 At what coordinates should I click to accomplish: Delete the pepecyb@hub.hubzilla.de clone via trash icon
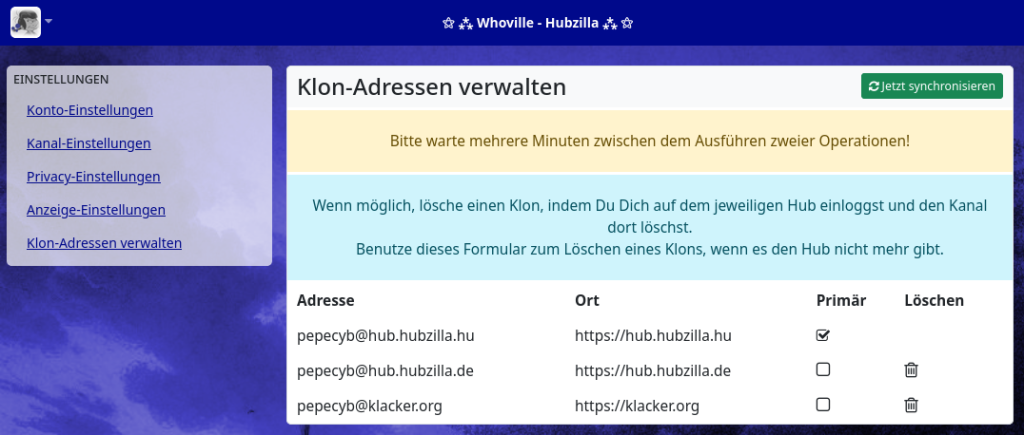click(x=911, y=370)
